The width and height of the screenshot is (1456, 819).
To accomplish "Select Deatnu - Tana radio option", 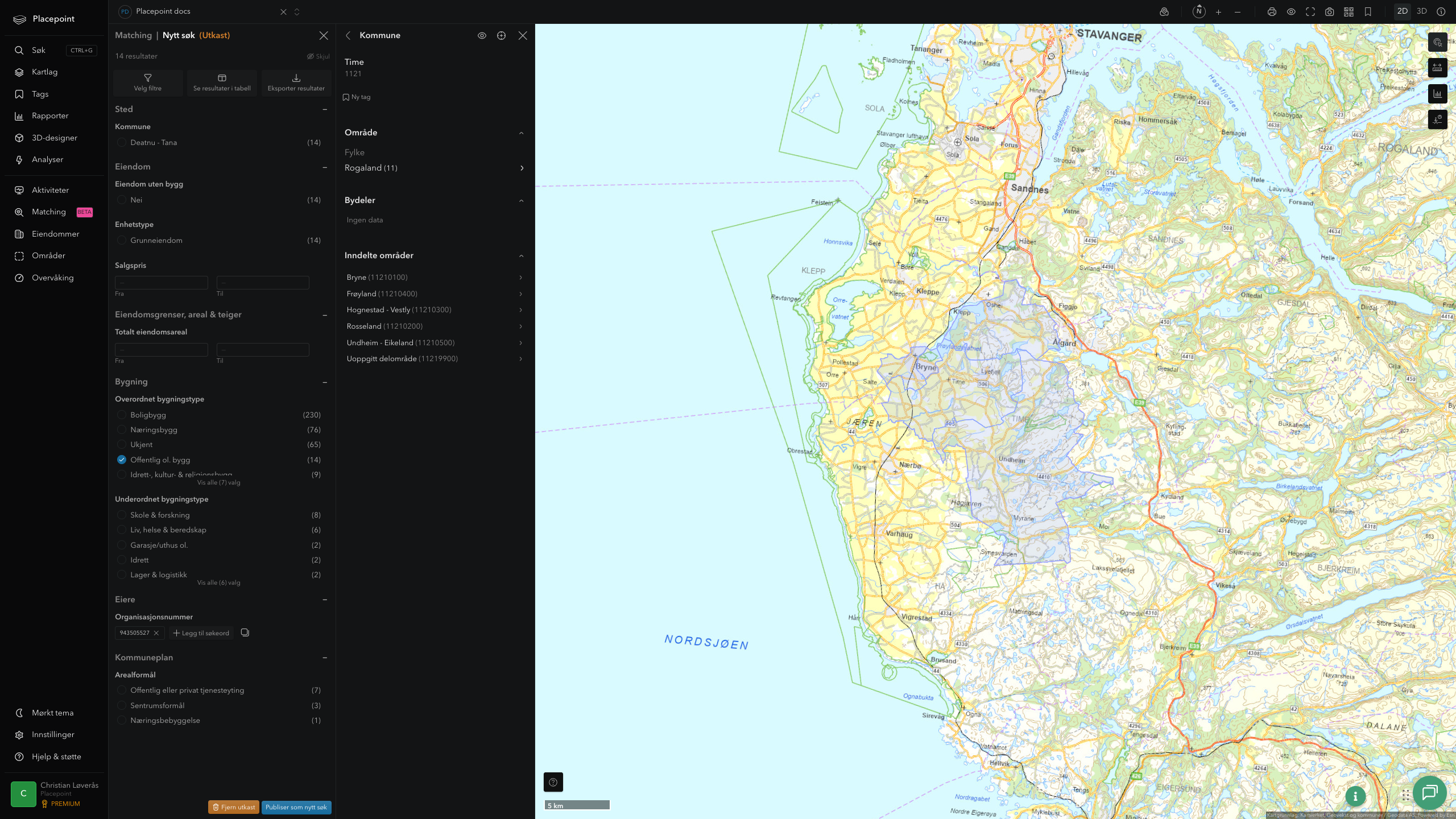I will pyautogui.click(x=122, y=143).
